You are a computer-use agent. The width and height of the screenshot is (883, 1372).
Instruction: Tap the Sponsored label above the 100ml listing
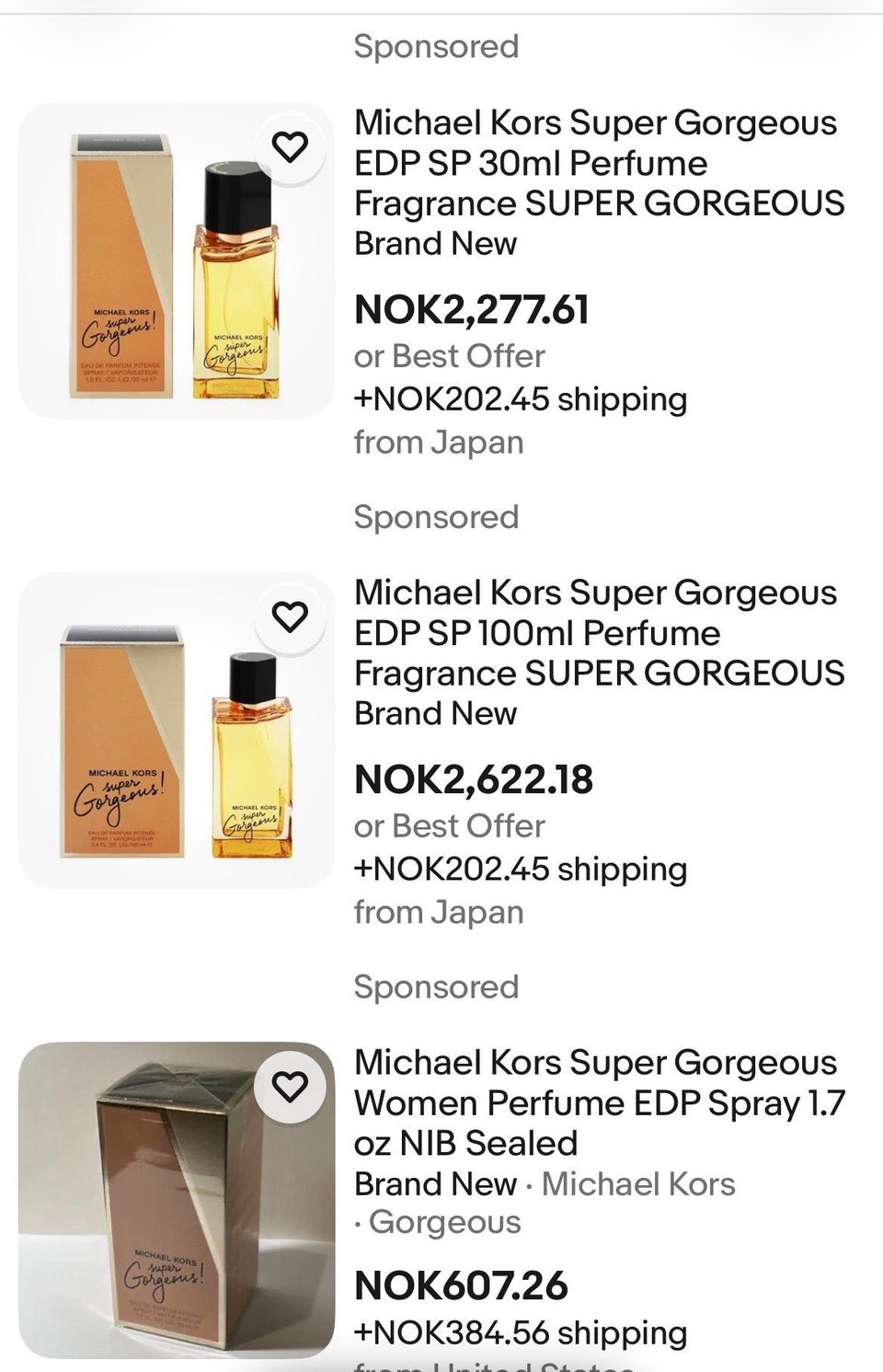(436, 516)
